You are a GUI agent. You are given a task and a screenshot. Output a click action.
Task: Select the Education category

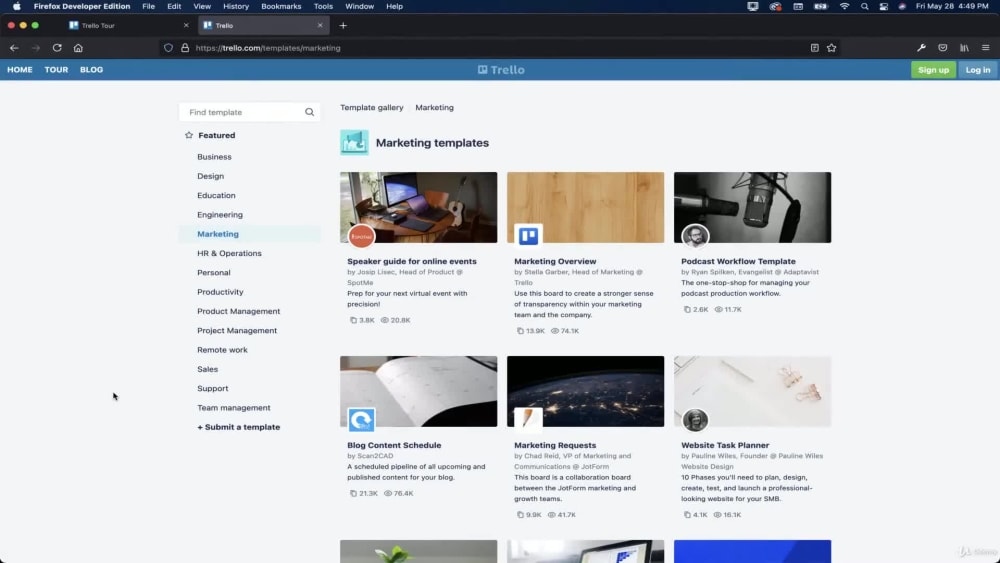[x=216, y=196]
